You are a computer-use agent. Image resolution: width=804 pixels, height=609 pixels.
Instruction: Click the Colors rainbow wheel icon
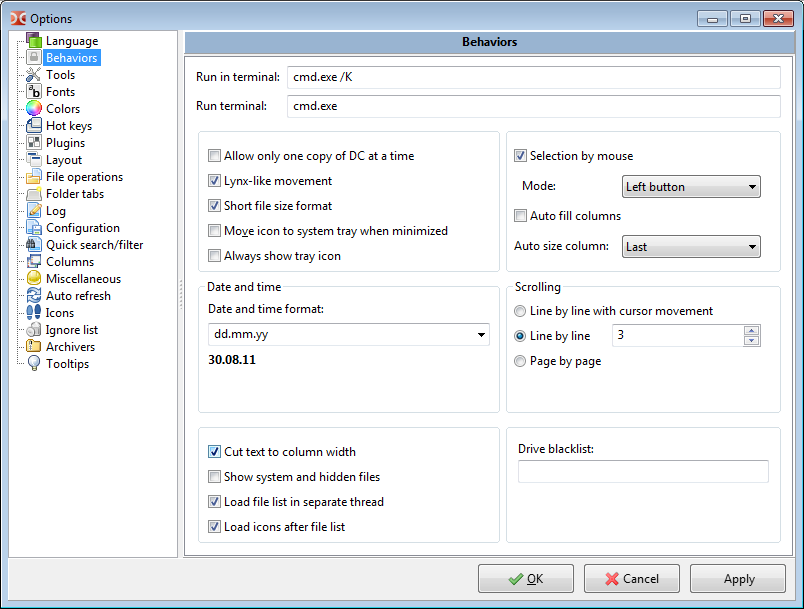(x=34, y=109)
